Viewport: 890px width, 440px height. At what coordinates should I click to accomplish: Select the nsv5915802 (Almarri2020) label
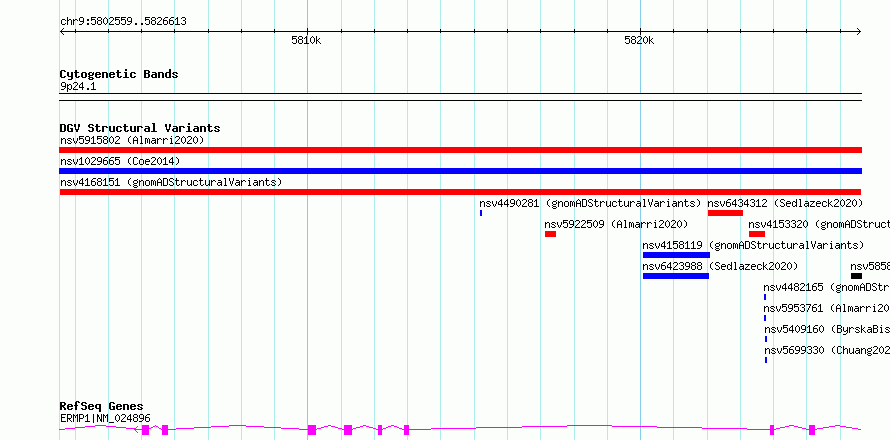coord(132,140)
